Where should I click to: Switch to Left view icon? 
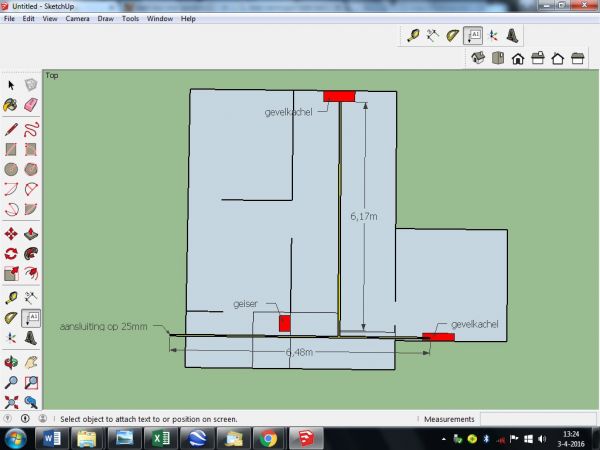577,58
